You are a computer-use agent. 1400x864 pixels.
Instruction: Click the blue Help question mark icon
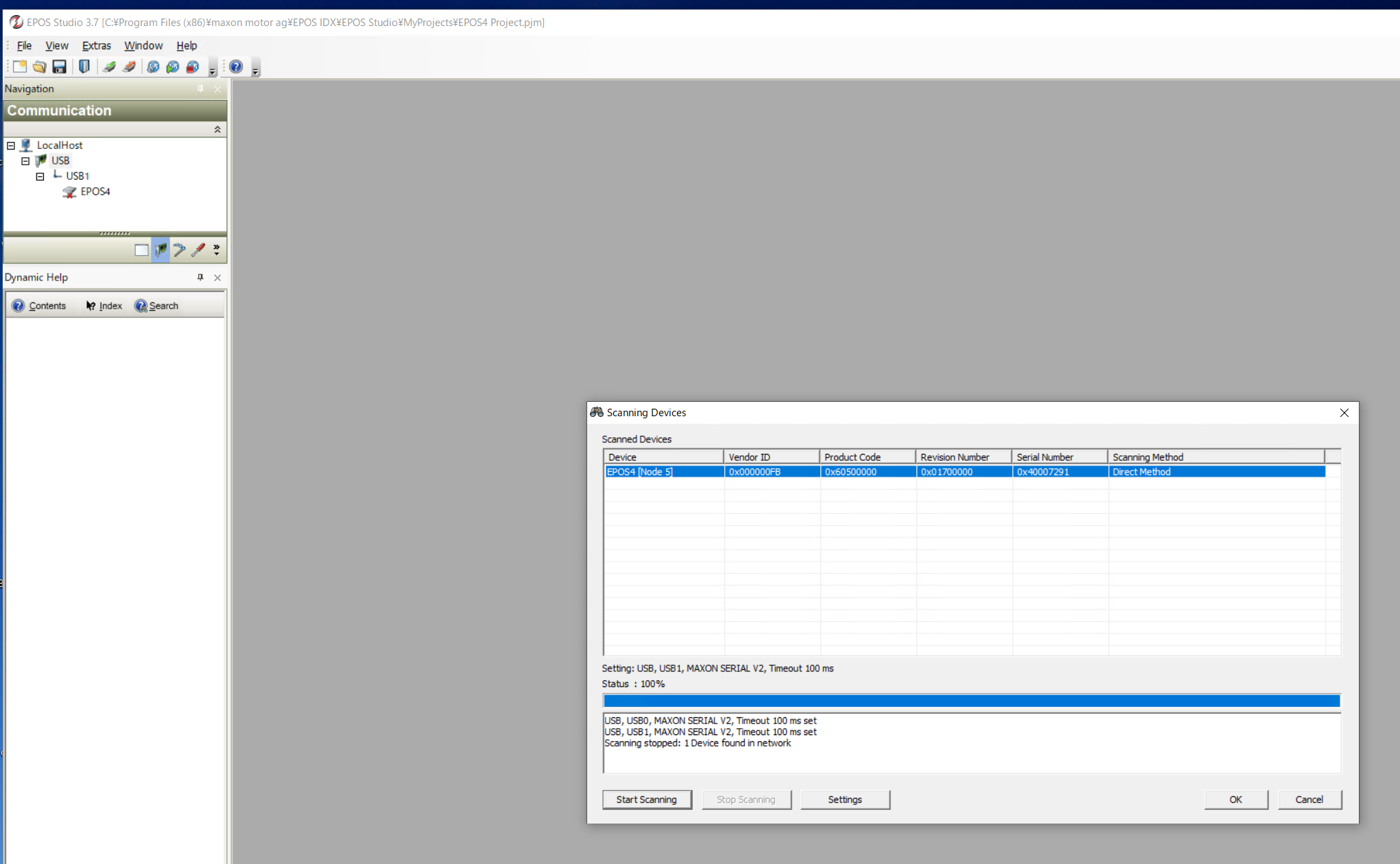point(236,67)
